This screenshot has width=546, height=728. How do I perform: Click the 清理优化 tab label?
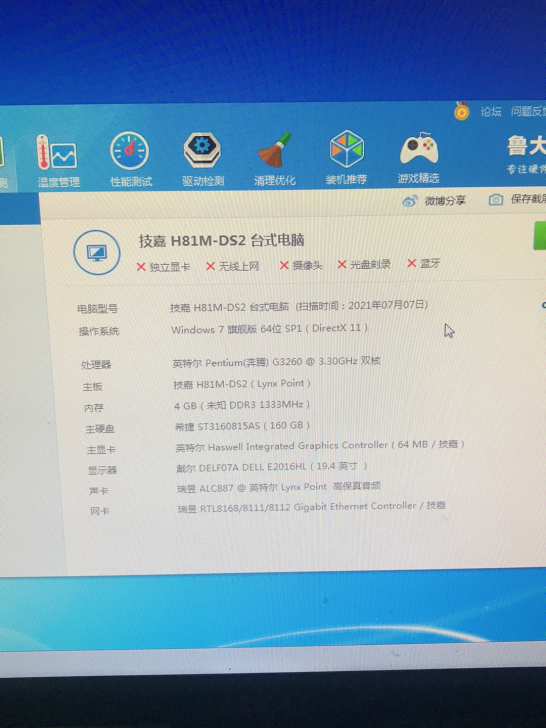[x=274, y=180]
